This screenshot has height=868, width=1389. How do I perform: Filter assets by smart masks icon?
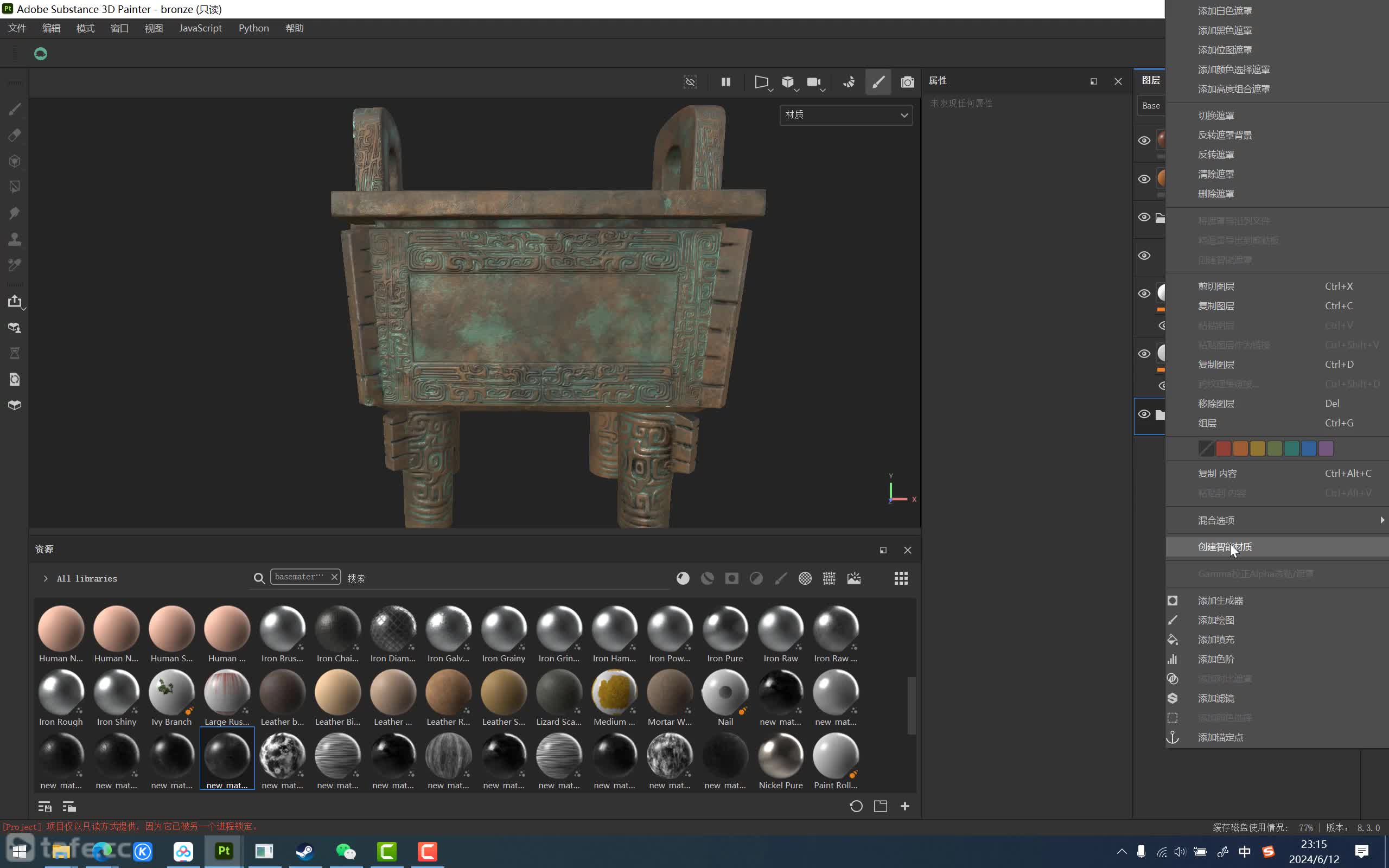[732, 578]
